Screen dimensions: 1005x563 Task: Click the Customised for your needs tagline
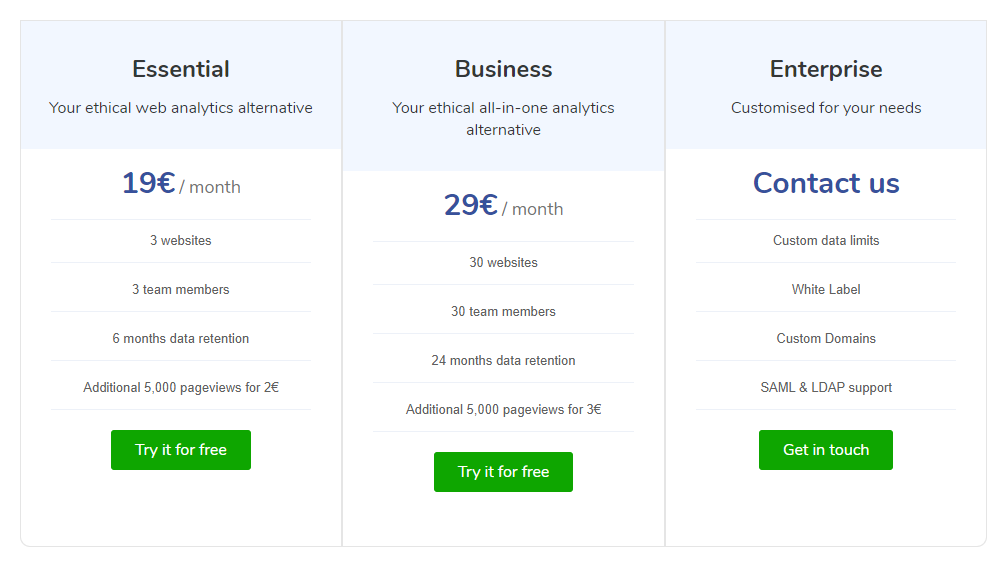point(826,108)
